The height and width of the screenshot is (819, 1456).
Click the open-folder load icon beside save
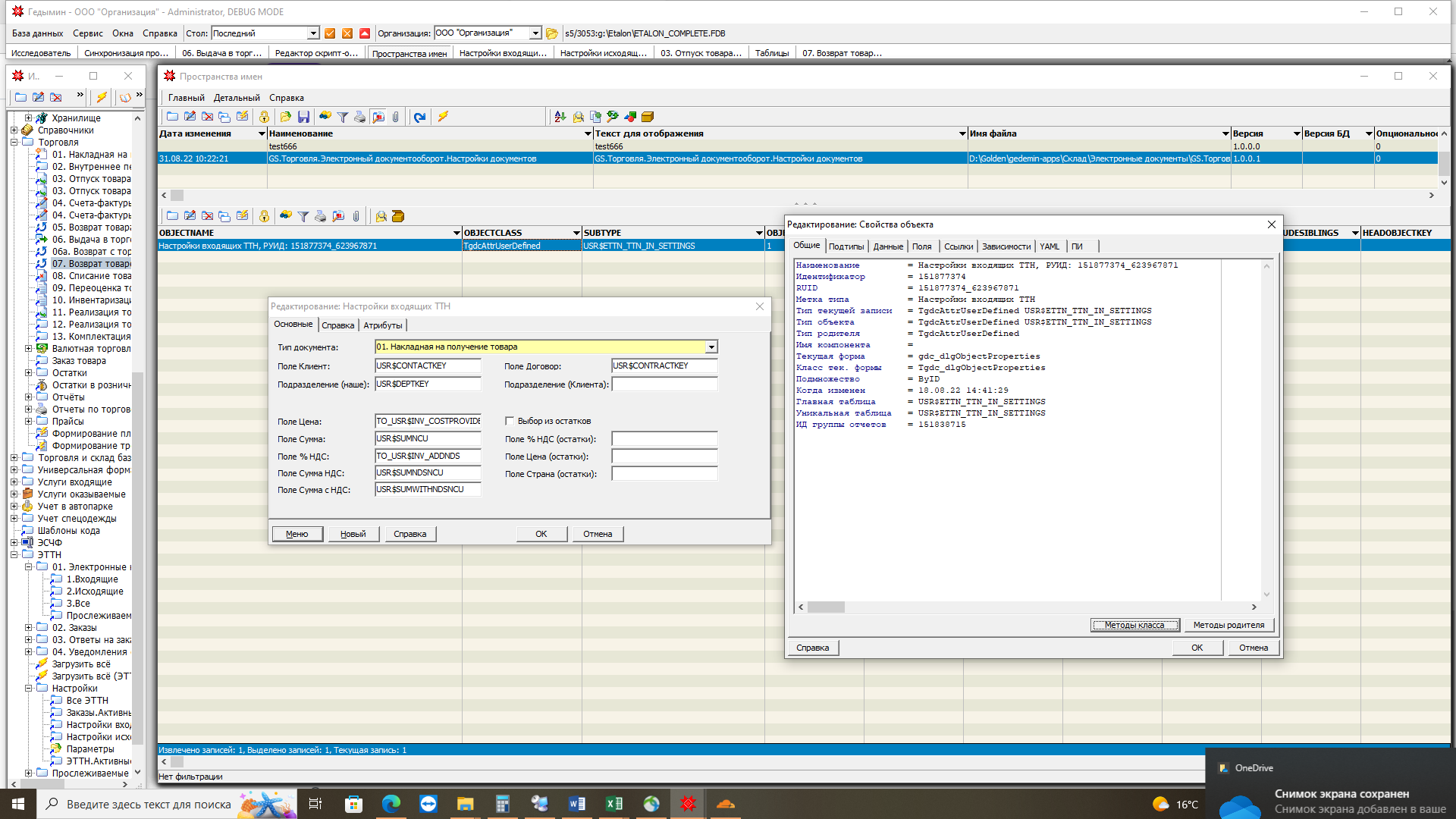coord(285,117)
